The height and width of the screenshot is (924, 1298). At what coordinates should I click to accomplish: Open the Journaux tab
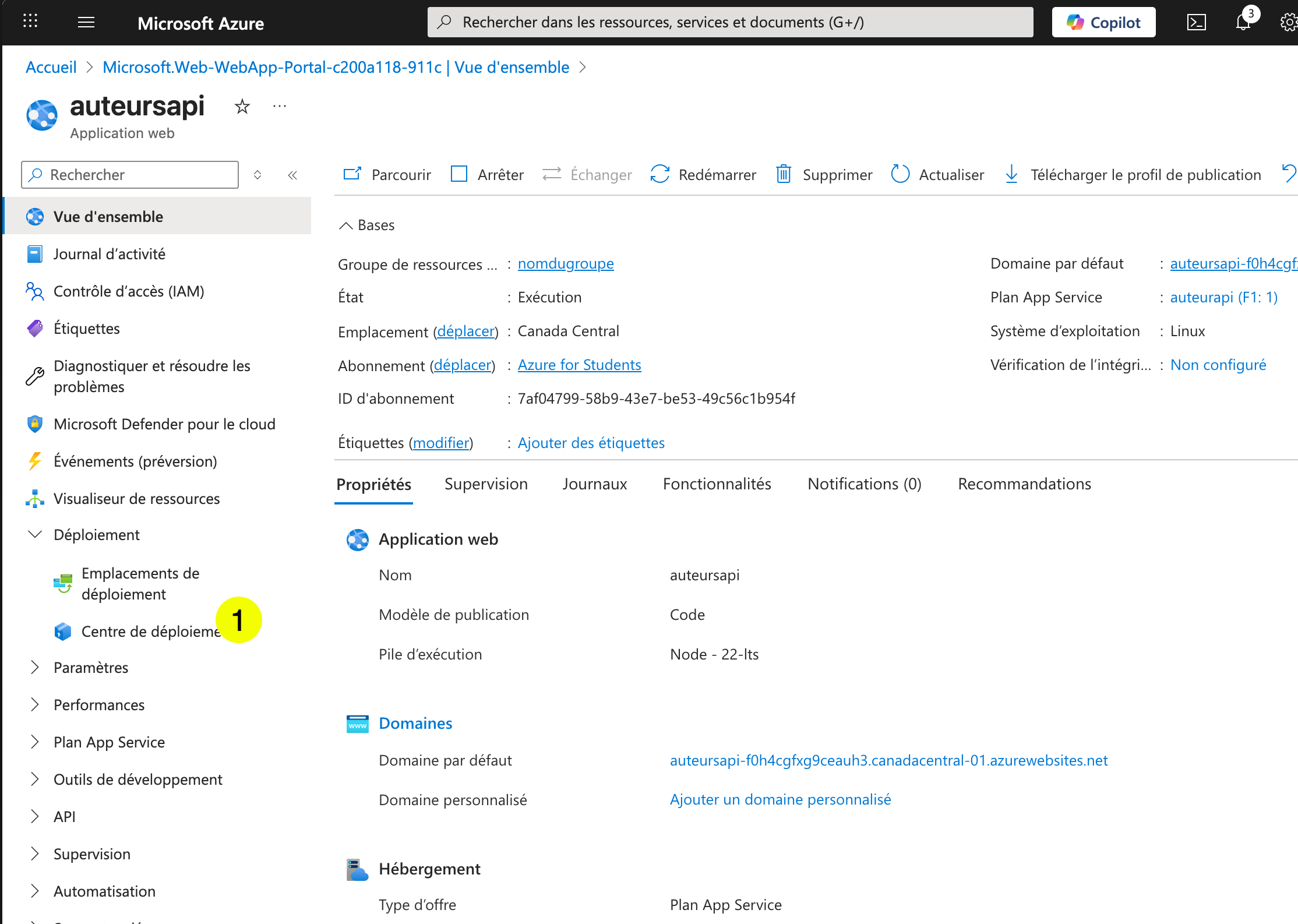pos(594,484)
